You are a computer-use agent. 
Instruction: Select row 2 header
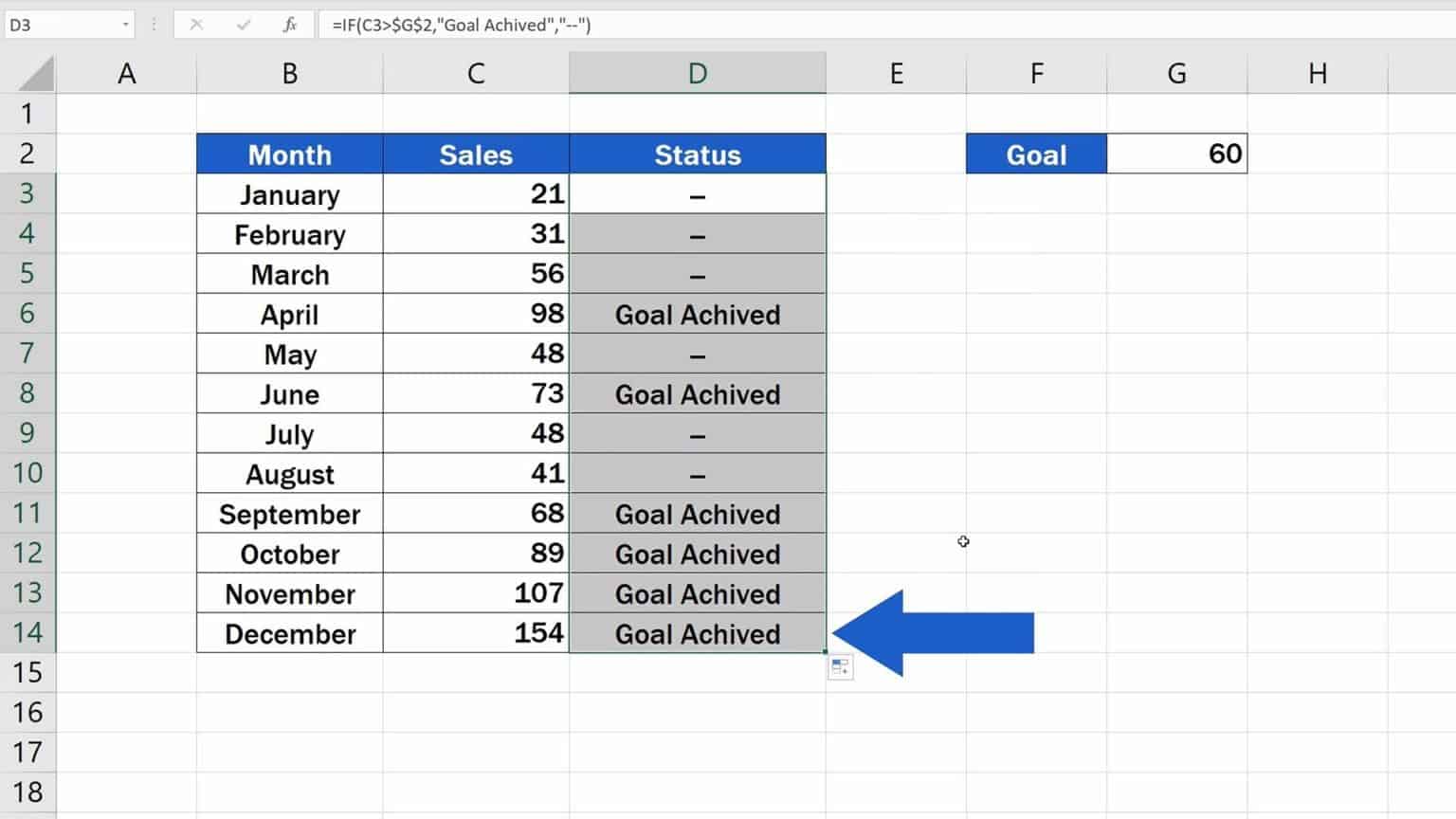click(x=28, y=154)
